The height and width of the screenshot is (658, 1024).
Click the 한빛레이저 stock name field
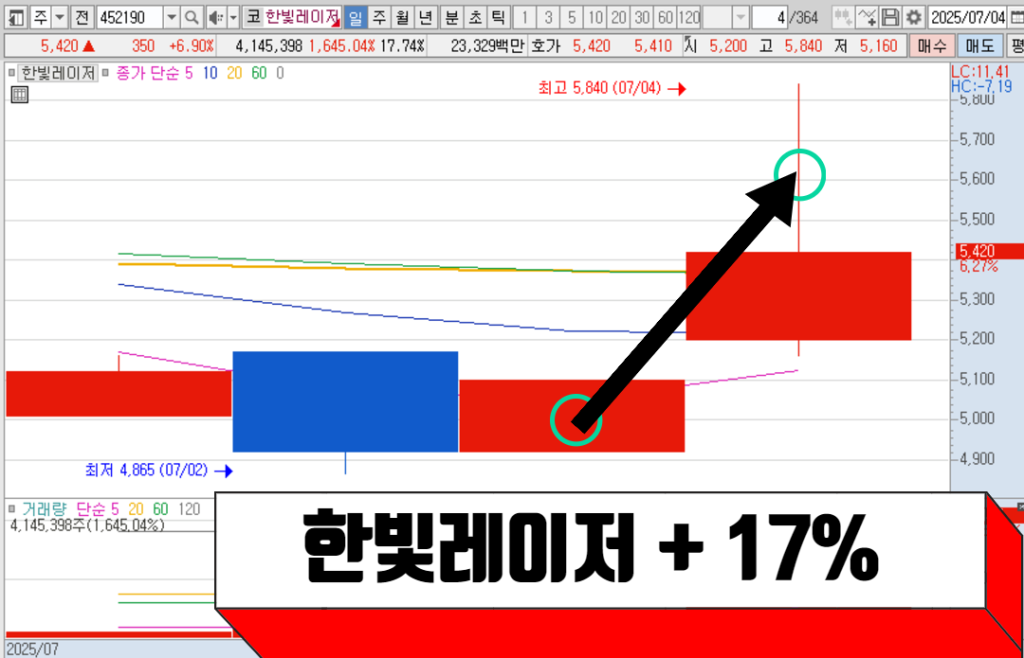(x=303, y=17)
